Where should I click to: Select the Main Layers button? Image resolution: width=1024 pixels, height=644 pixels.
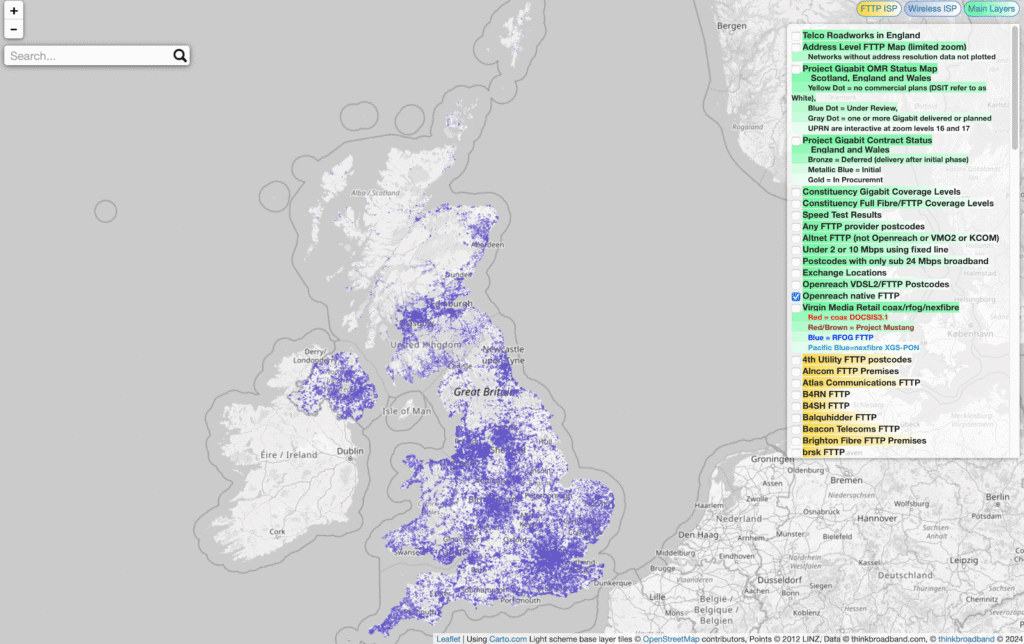point(991,8)
